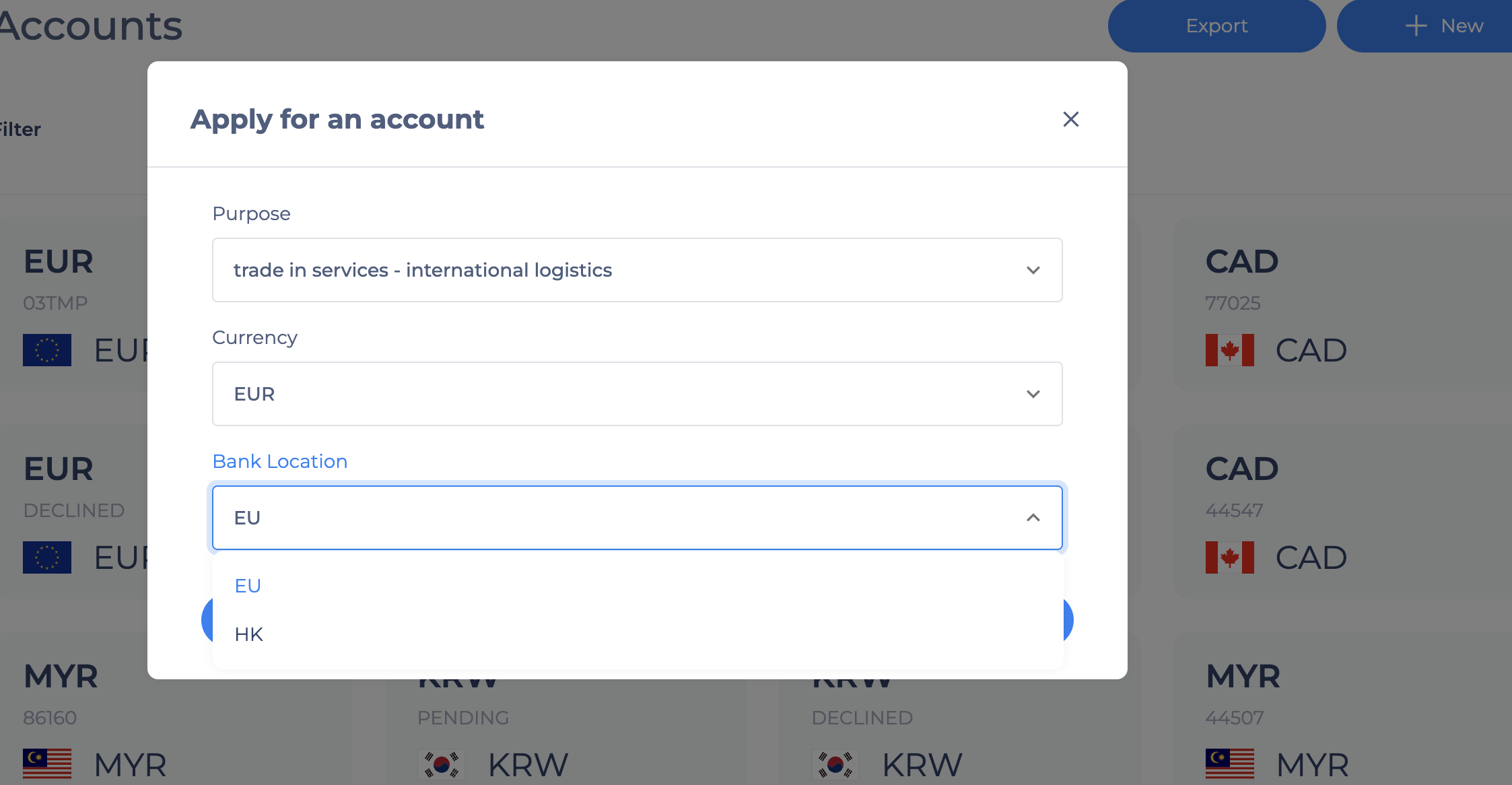Image resolution: width=1512 pixels, height=785 pixels.
Task: Click the Malaysian flag on MYR 44507 card
Action: [1229, 764]
